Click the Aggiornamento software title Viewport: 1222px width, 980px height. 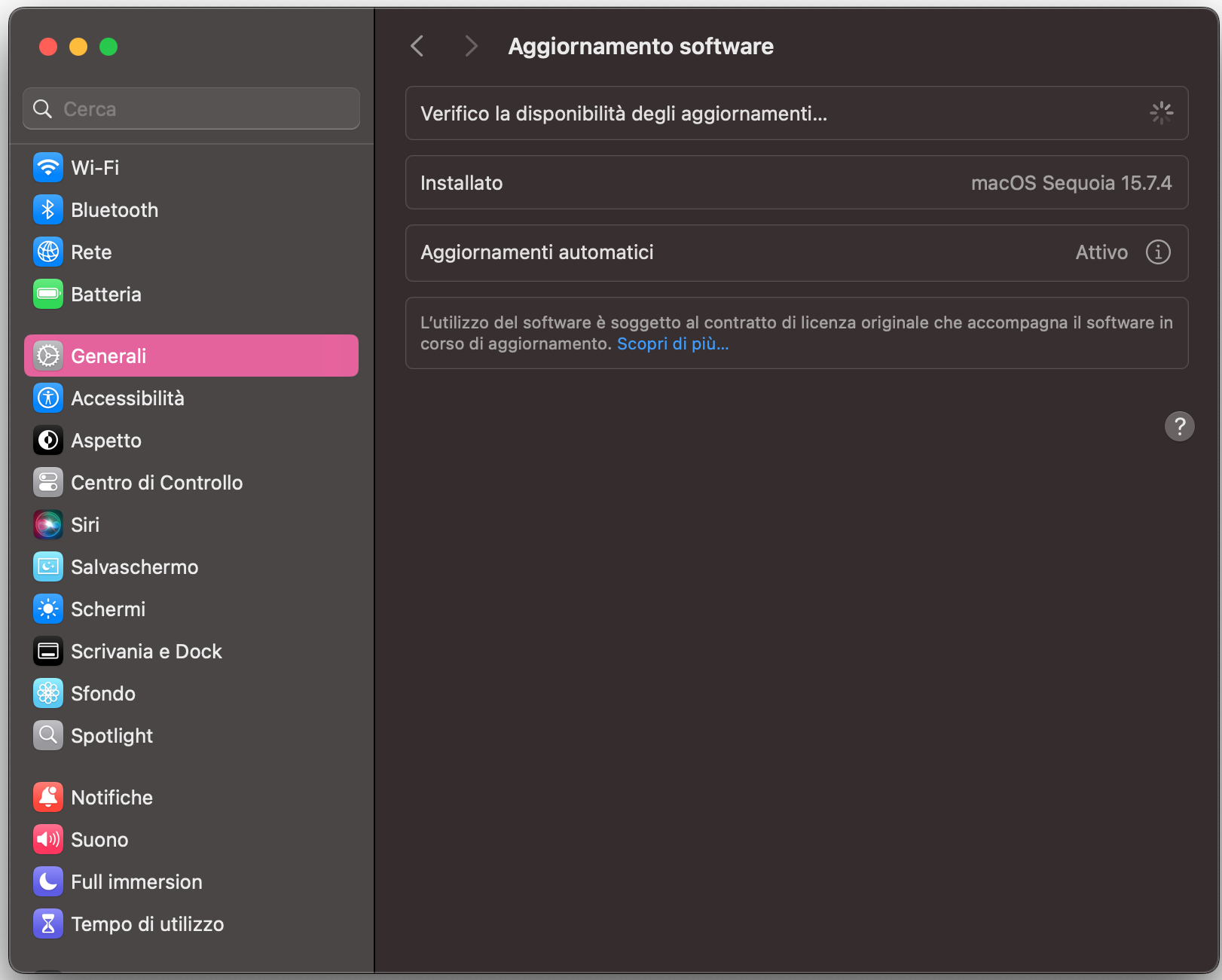coord(640,46)
